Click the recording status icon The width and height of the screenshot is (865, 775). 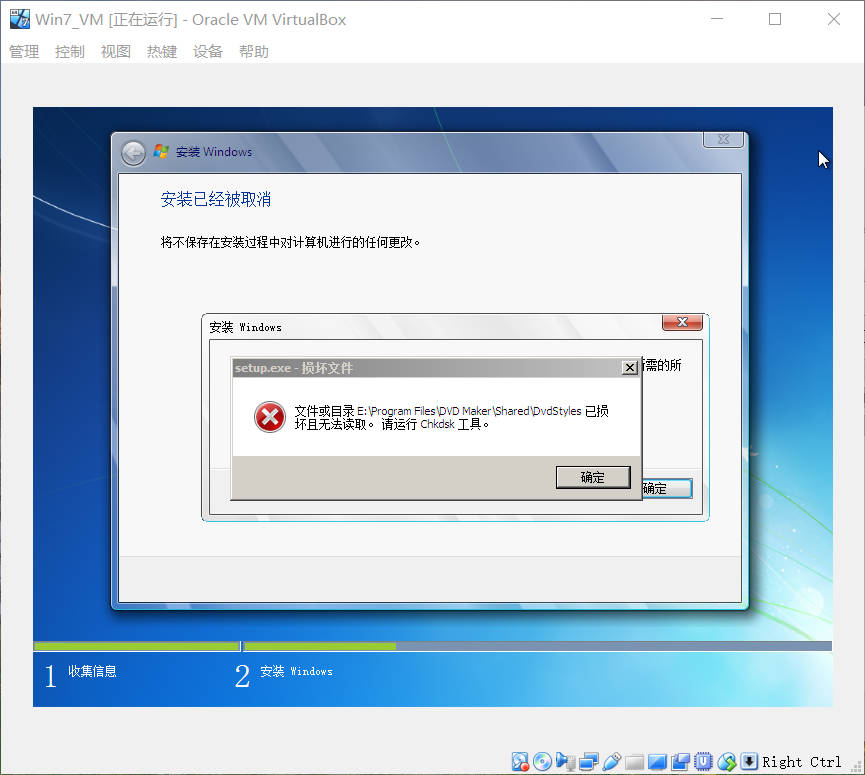(680, 762)
